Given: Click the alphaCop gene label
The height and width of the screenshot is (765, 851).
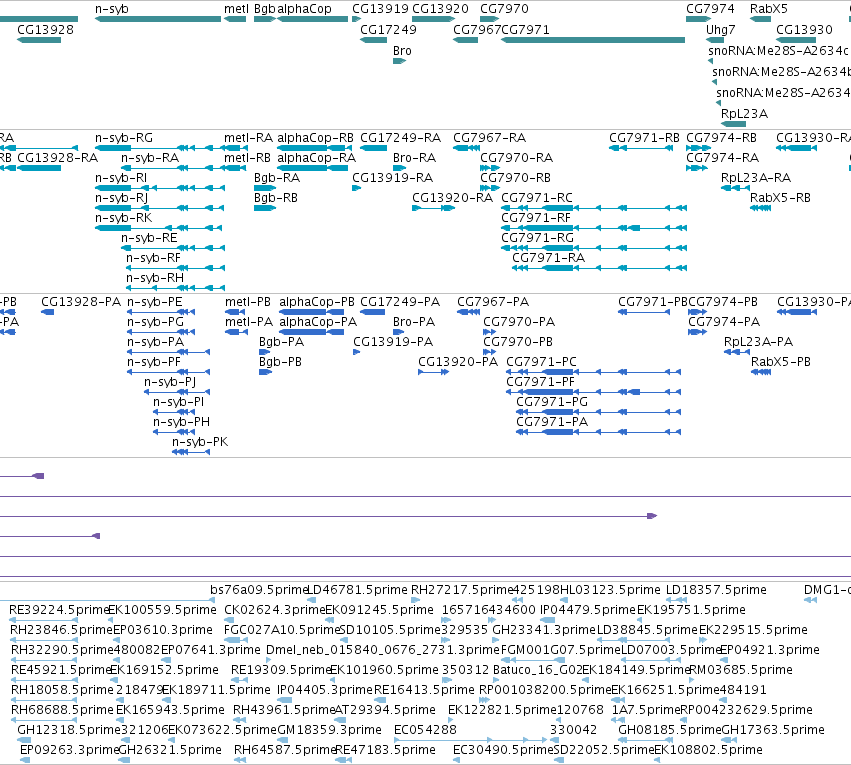Looking at the screenshot, I should (304, 9).
